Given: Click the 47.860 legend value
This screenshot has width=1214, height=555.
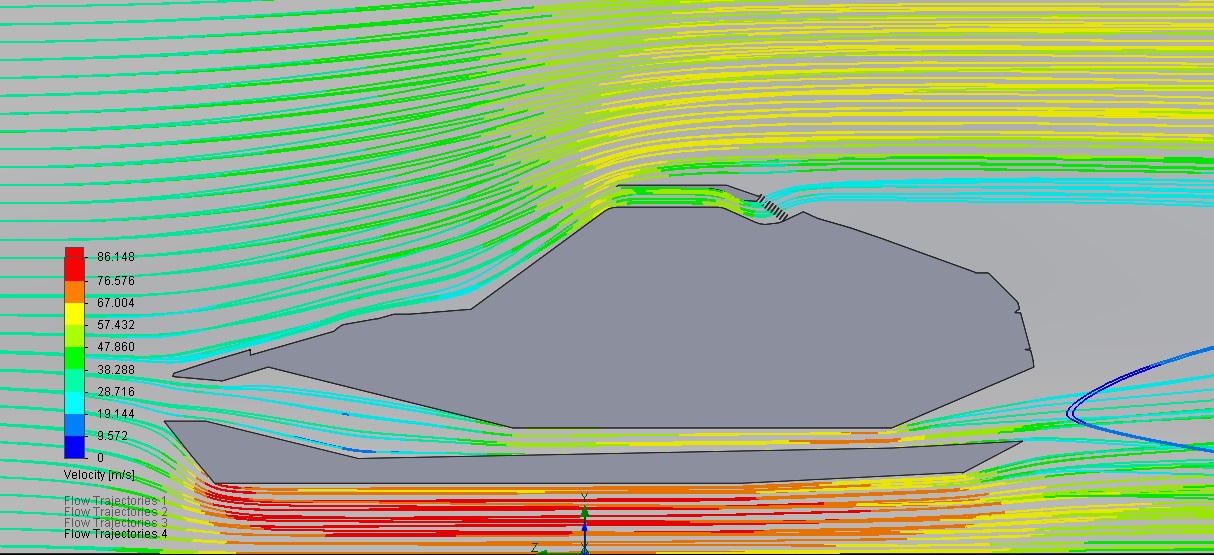Looking at the screenshot, I should [115, 347].
